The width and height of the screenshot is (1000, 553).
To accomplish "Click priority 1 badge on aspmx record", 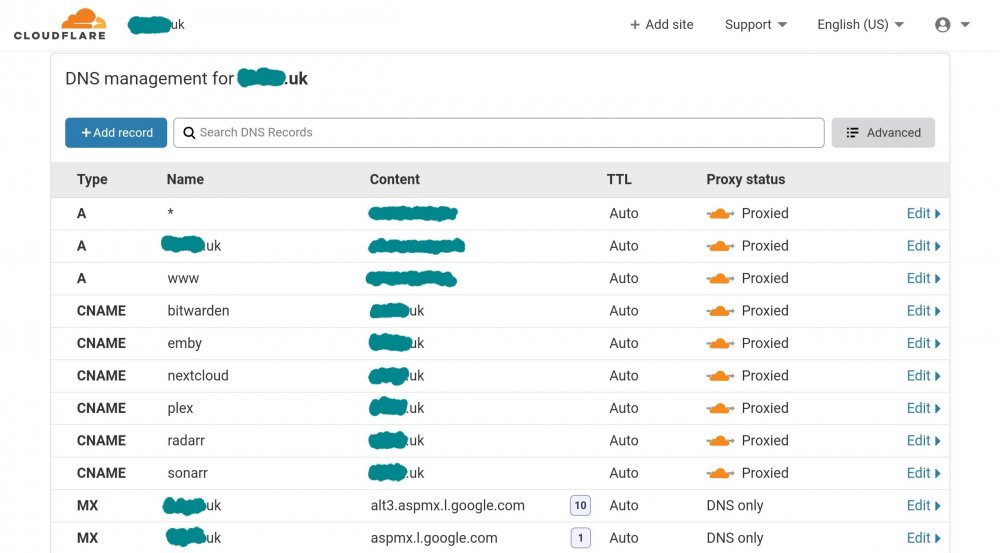I will click(580, 538).
